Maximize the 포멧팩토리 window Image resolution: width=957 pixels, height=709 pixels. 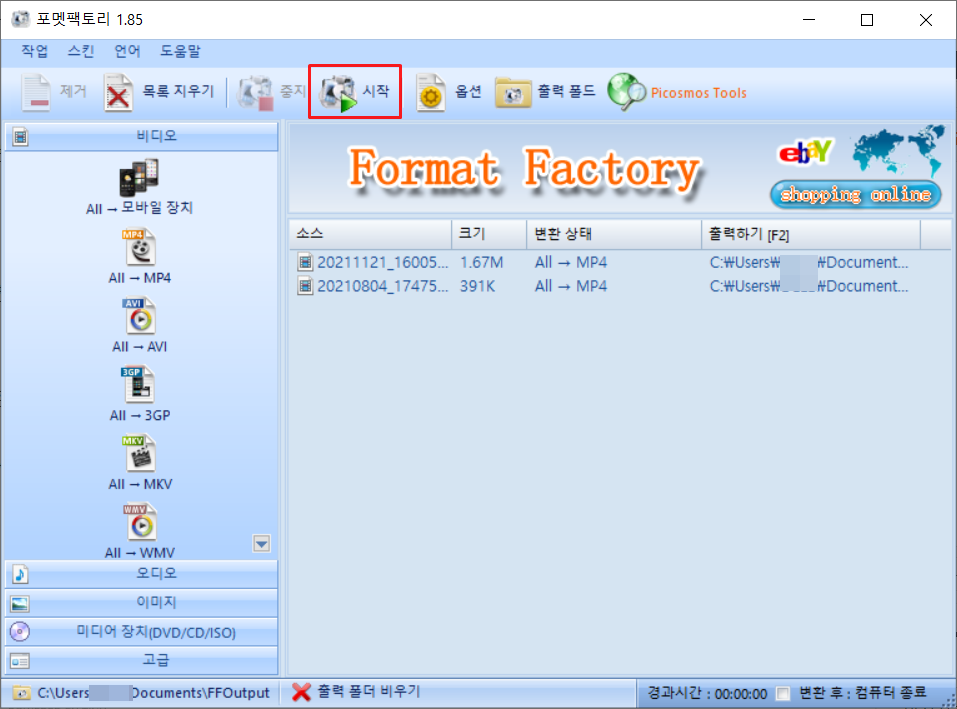[867, 20]
